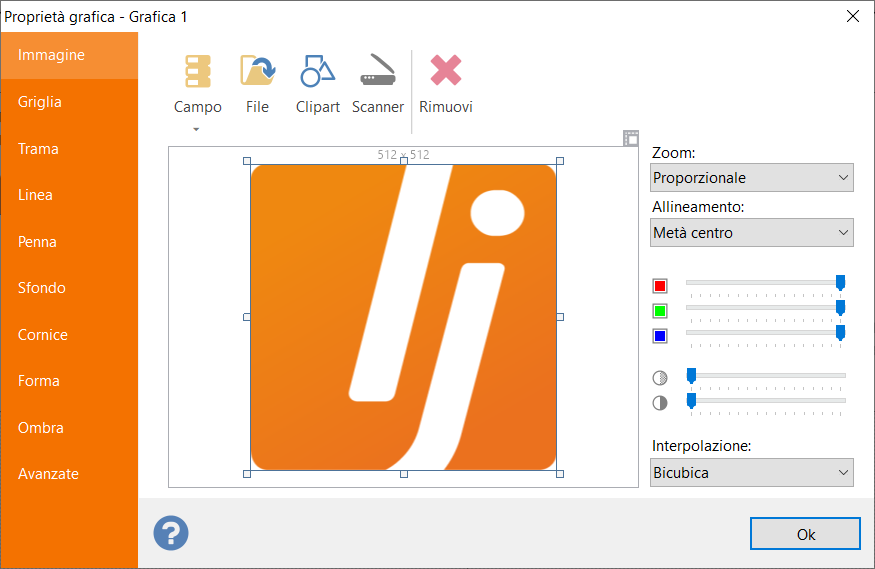The image size is (875, 569).
Task: Select the orange logo image preview
Action: (x=403, y=317)
